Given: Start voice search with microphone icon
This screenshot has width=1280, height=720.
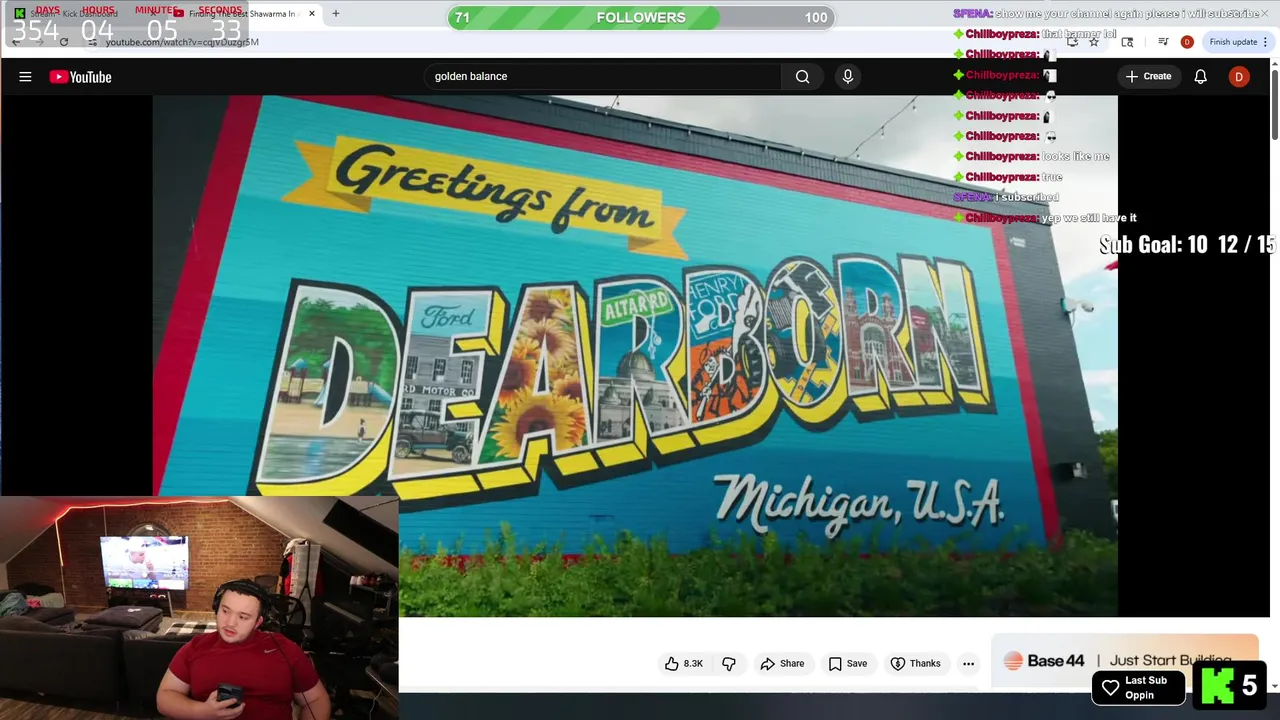Looking at the screenshot, I should pos(847,76).
